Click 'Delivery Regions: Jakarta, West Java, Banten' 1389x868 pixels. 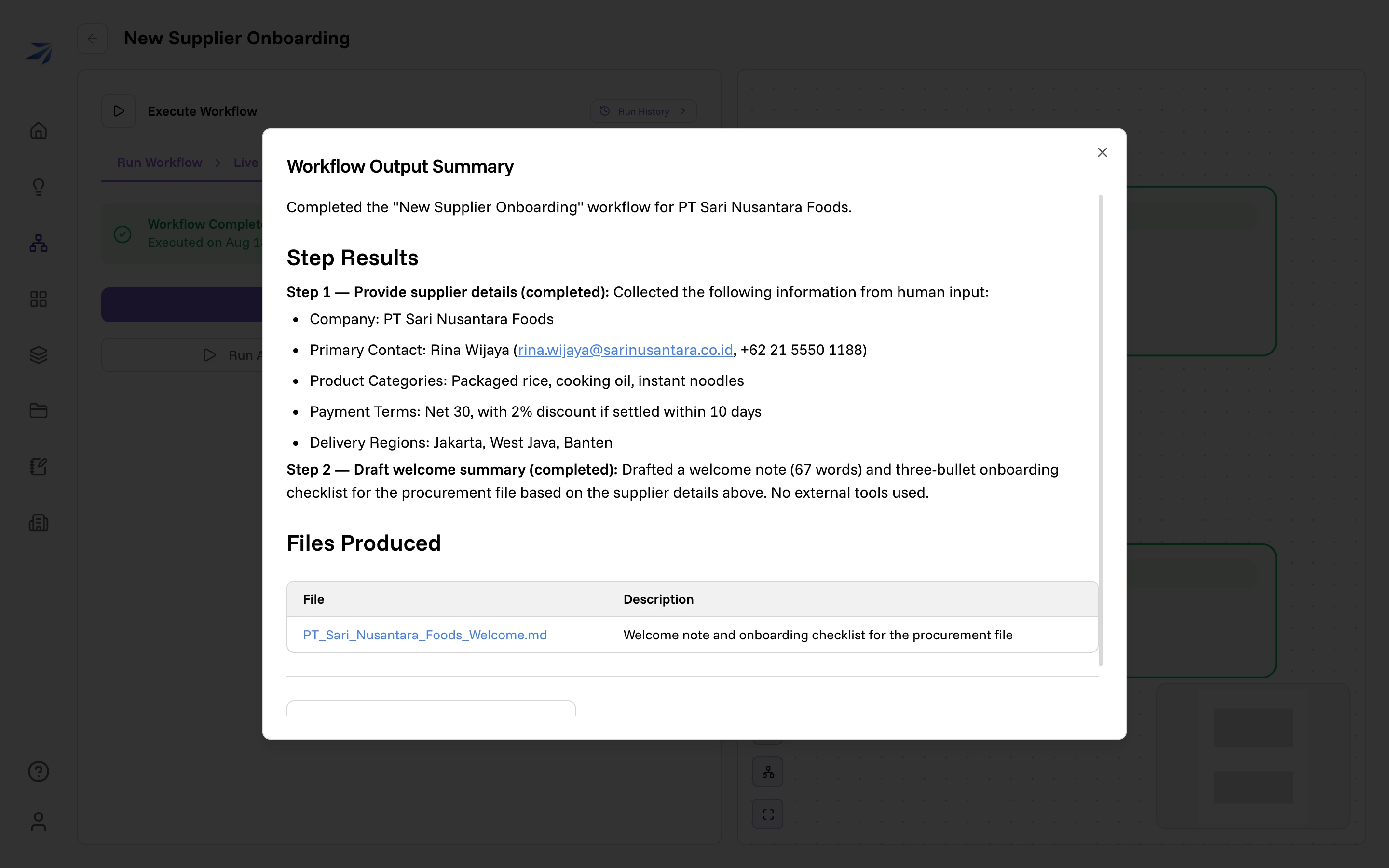[x=461, y=443]
